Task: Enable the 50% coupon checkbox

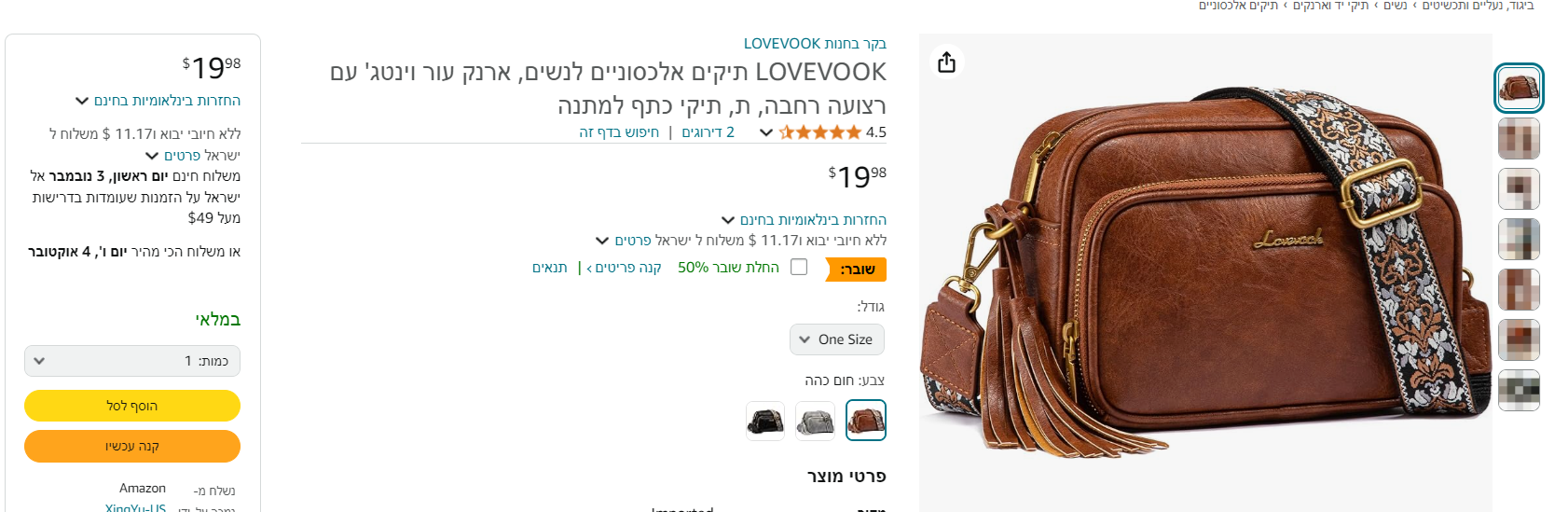Action: (799, 267)
